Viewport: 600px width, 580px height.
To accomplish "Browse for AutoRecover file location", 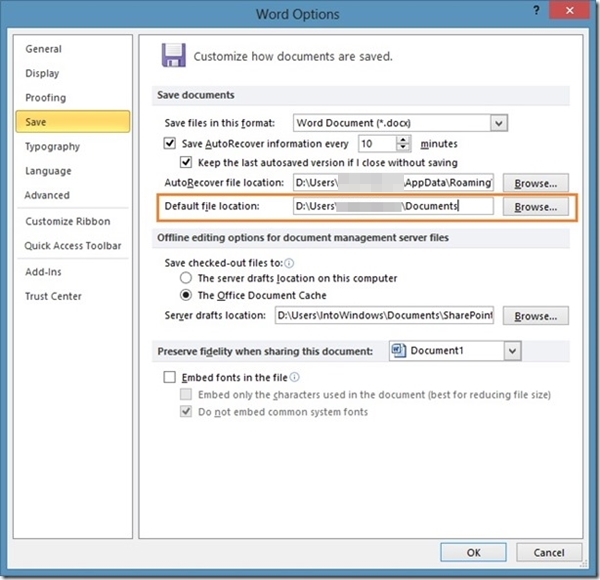I will pos(535,183).
